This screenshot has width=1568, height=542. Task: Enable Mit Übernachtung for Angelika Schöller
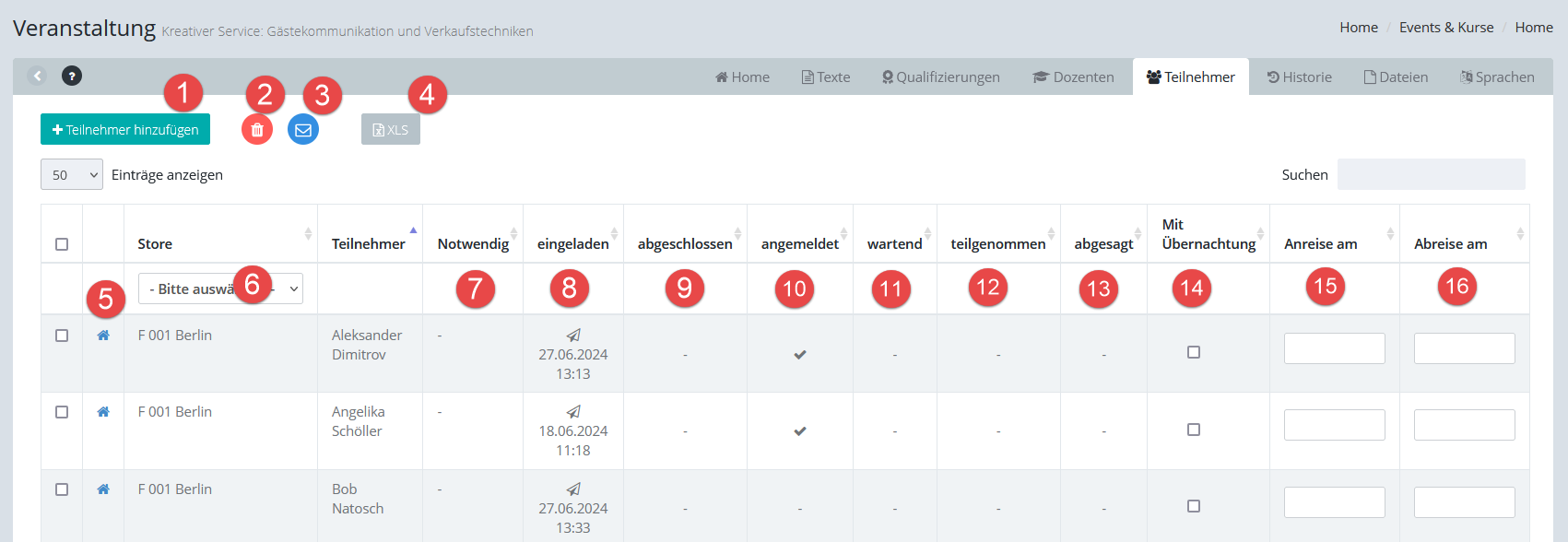coord(1194,430)
